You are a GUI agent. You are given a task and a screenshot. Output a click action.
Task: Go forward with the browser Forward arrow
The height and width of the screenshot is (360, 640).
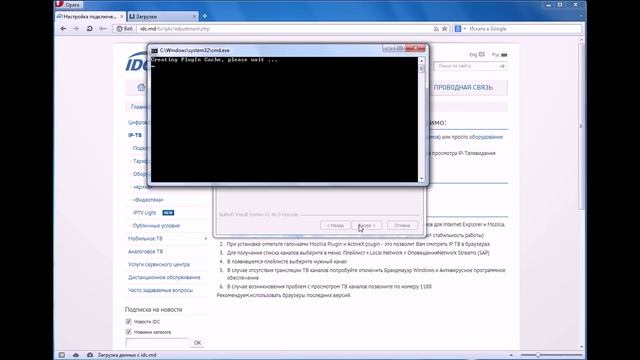[76, 29]
